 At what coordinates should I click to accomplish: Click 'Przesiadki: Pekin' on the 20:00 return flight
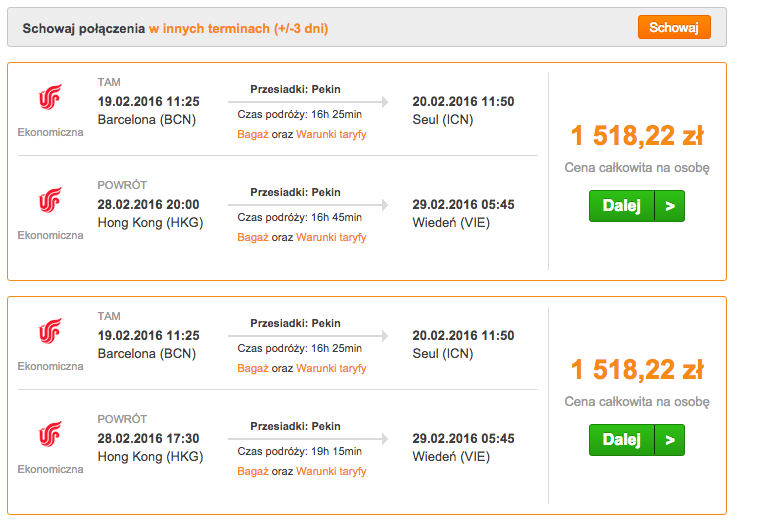295,193
